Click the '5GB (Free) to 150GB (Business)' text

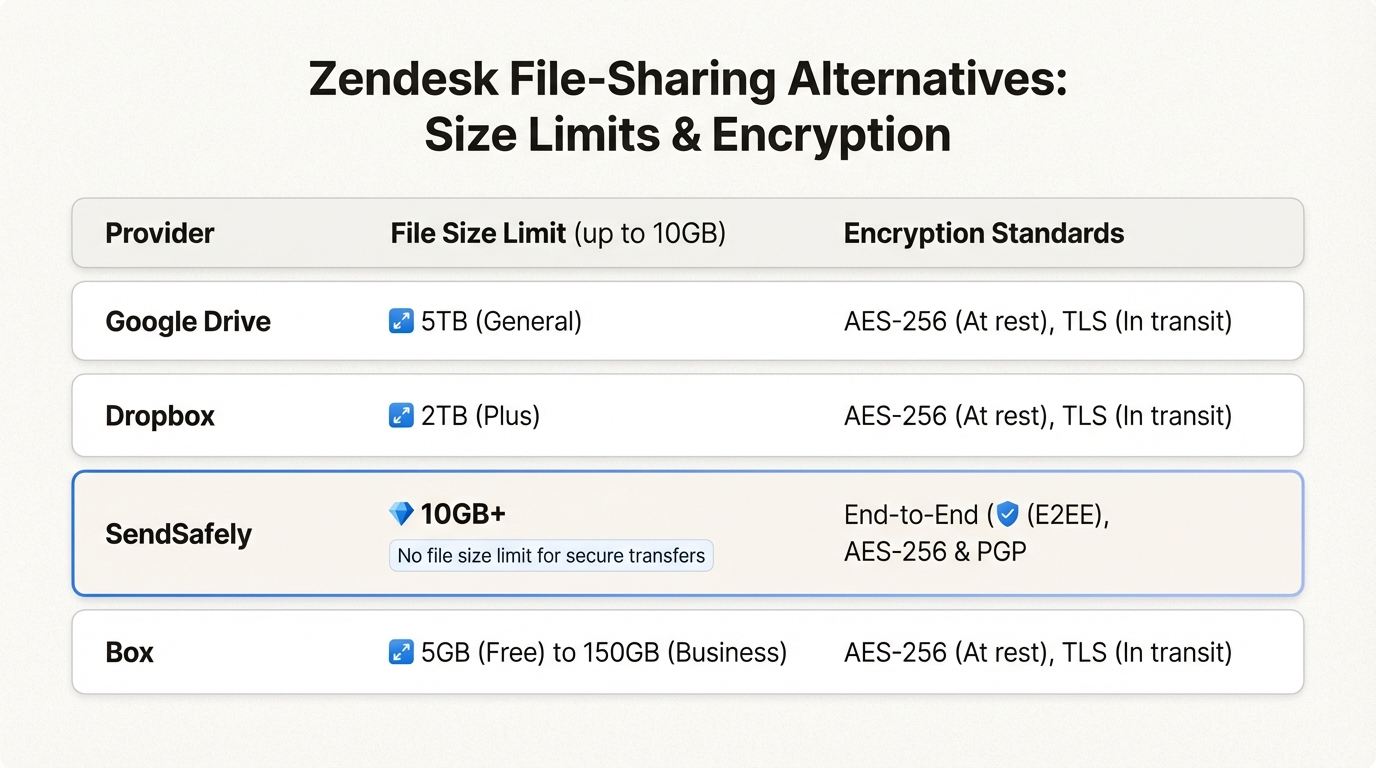point(604,652)
